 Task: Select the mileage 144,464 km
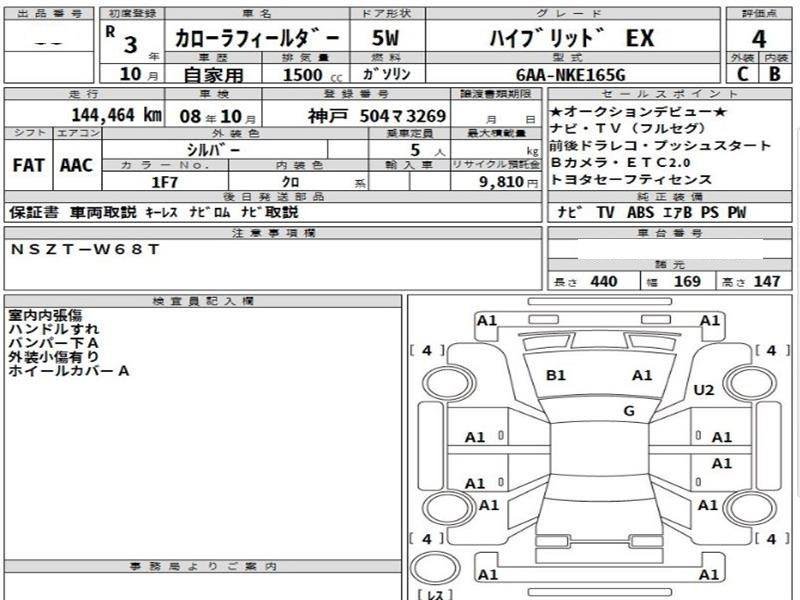pyautogui.click(x=116, y=115)
